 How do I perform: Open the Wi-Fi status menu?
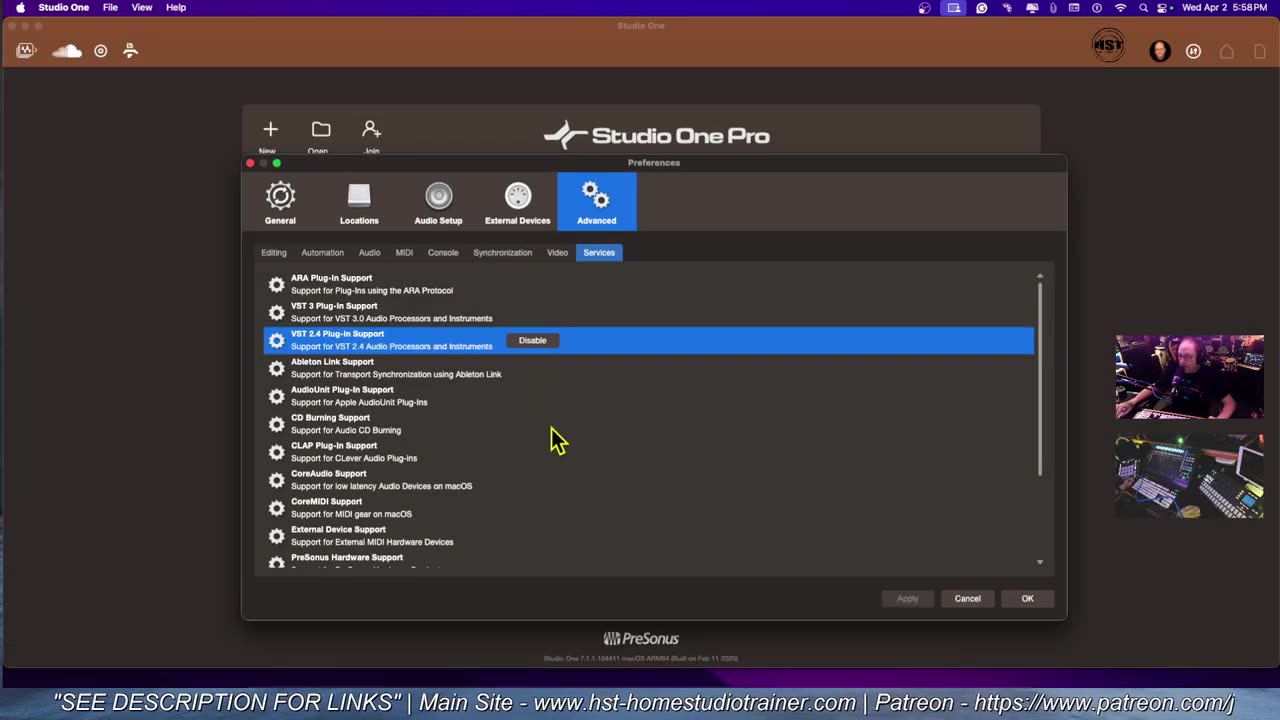tap(1120, 7)
